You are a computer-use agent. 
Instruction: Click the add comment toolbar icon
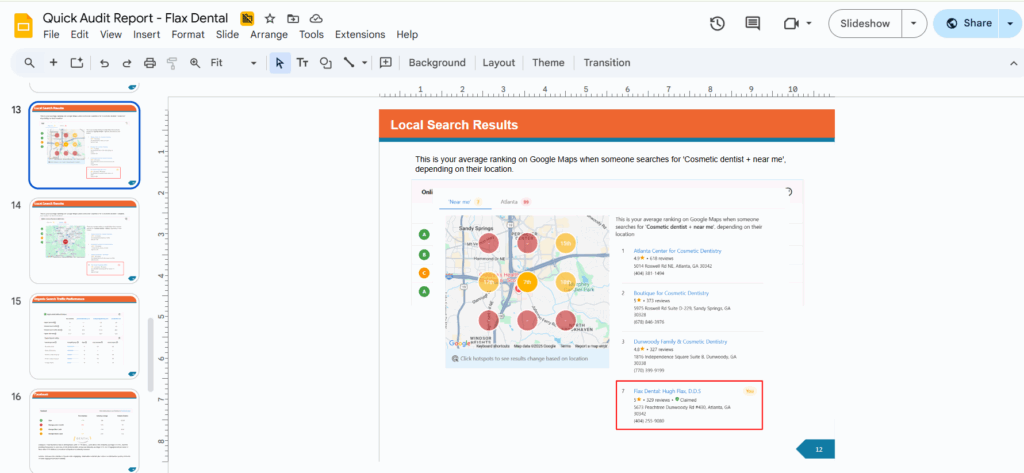point(386,63)
